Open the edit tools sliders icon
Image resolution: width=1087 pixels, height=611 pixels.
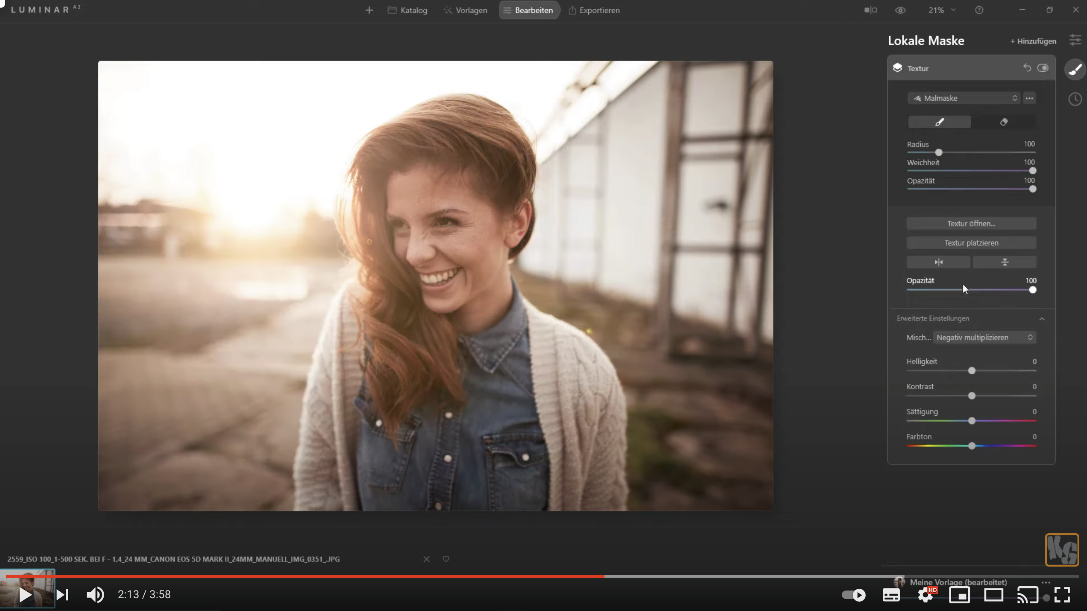click(x=1075, y=40)
